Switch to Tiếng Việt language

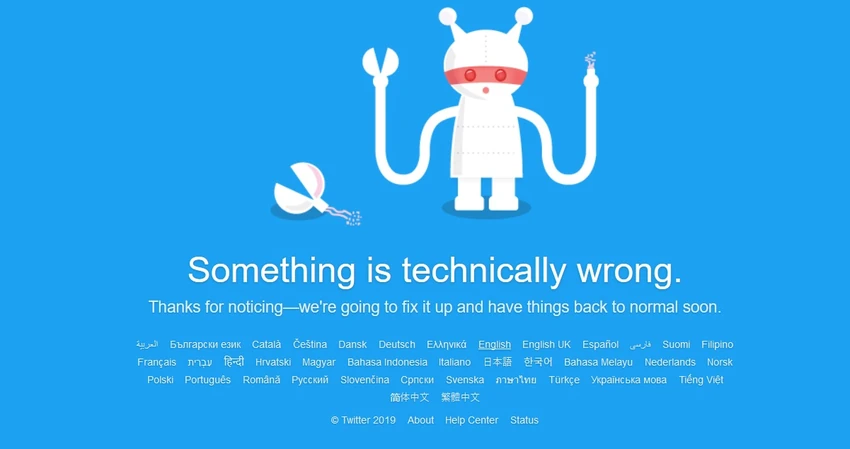701,380
